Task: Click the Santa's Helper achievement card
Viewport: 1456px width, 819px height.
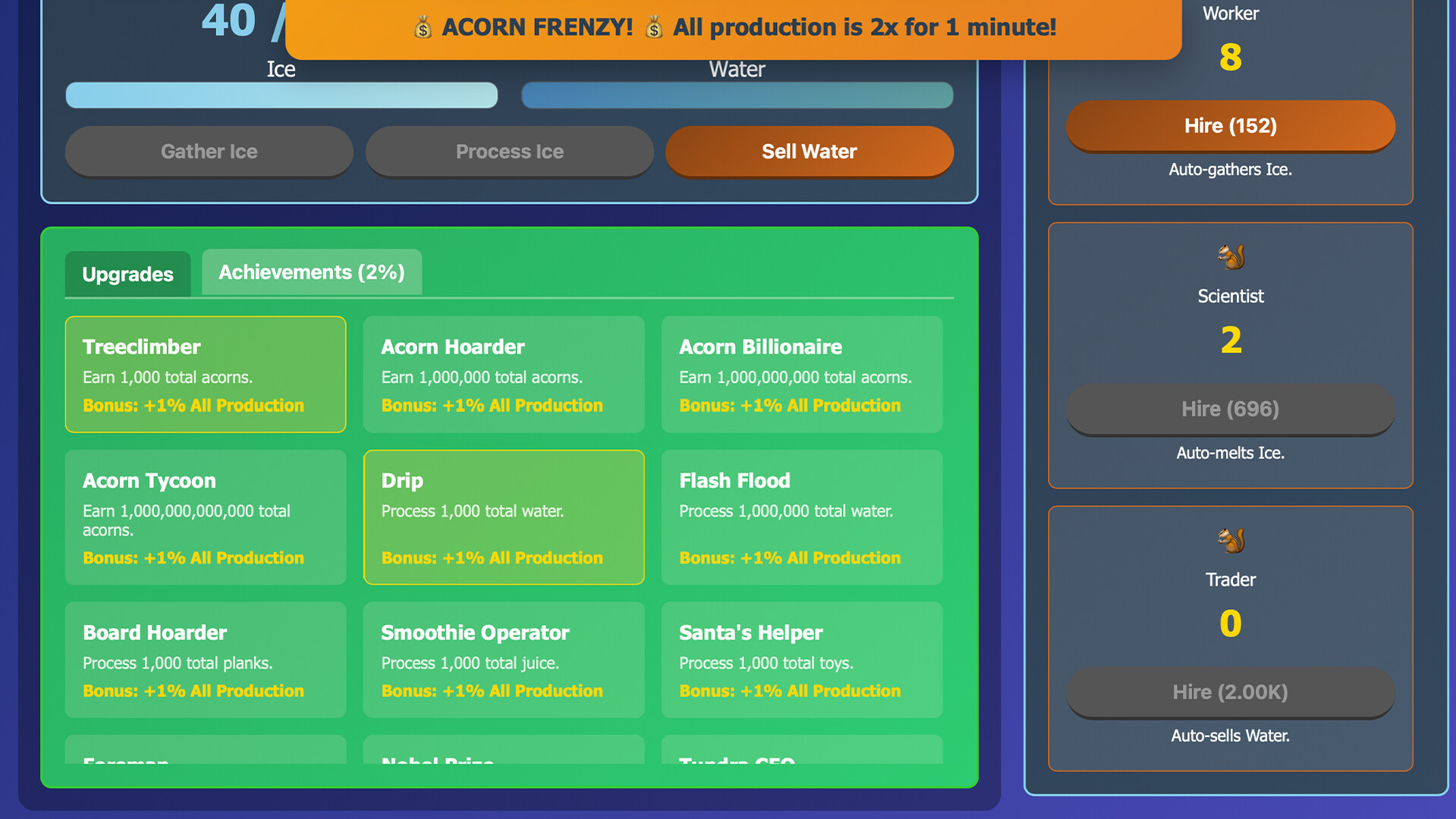Action: 802,660
